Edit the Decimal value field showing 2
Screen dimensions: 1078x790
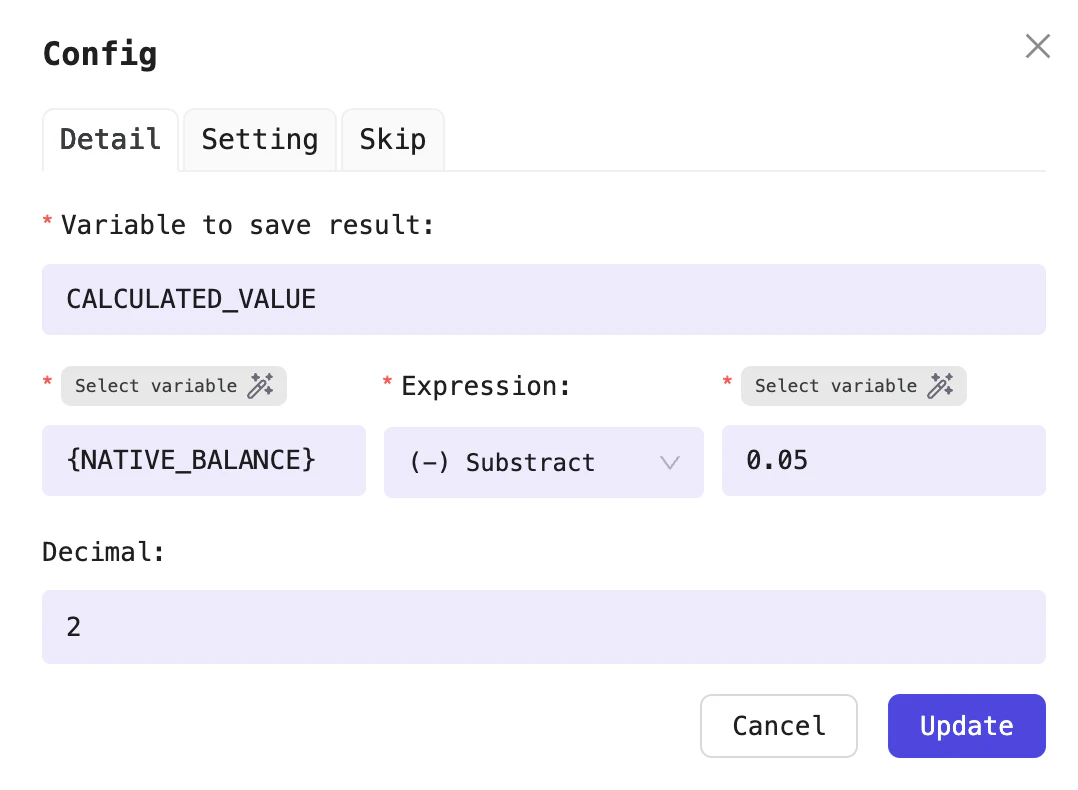[x=544, y=627]
